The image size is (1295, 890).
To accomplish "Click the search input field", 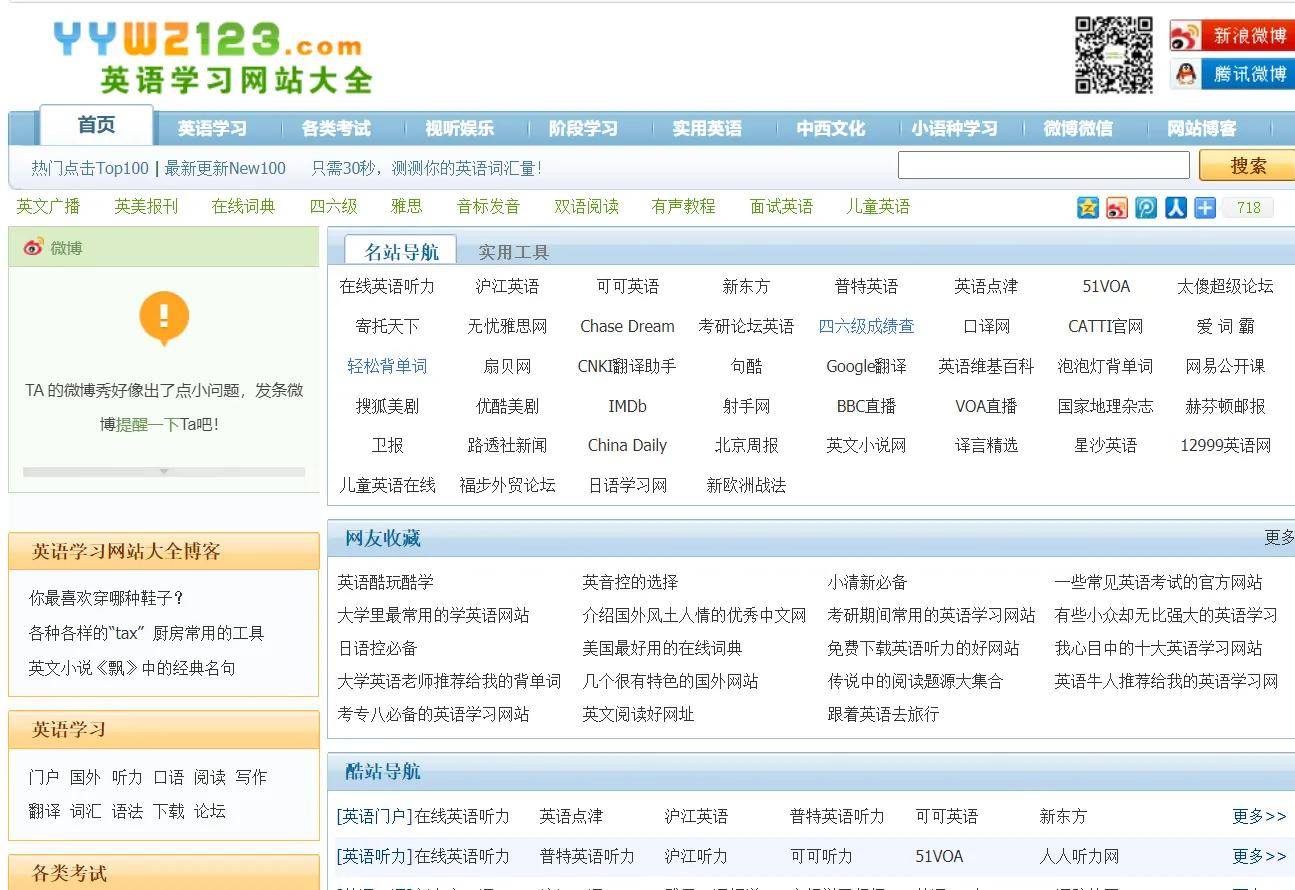I will [x=1043, y=165].
